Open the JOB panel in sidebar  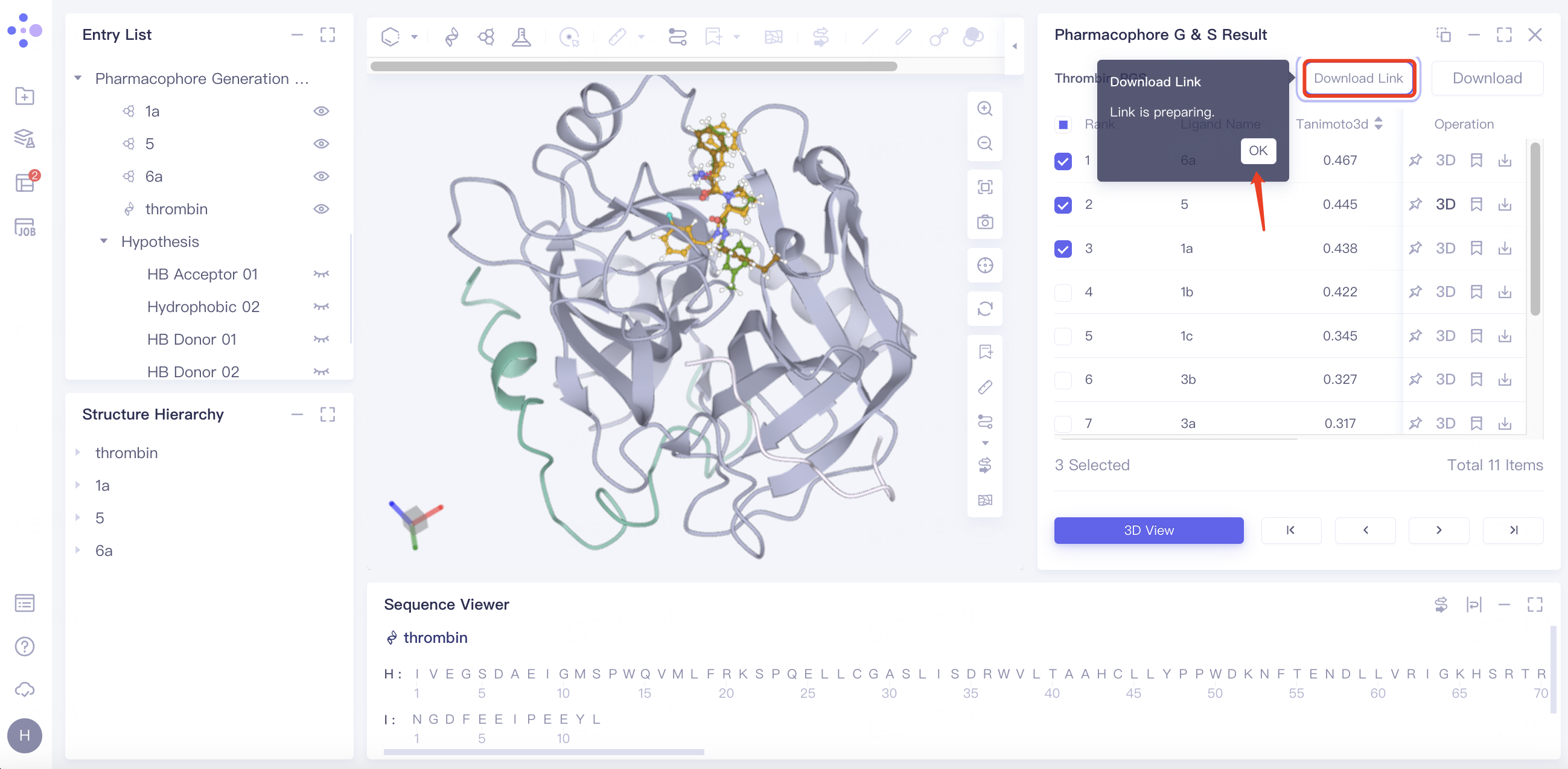point(25,227)
